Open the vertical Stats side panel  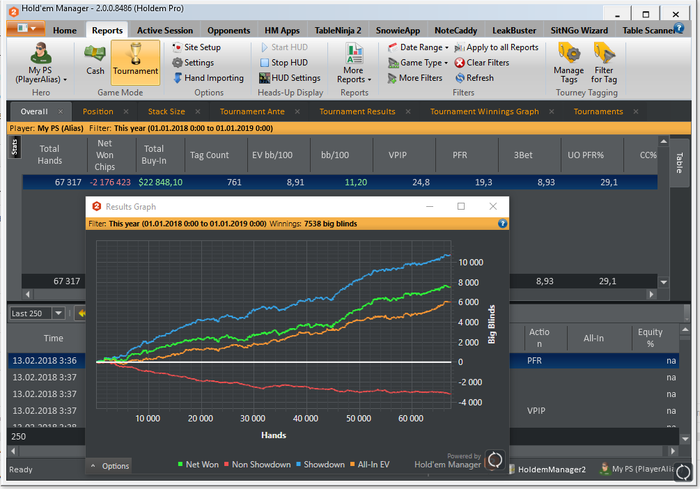coord(14,147)
